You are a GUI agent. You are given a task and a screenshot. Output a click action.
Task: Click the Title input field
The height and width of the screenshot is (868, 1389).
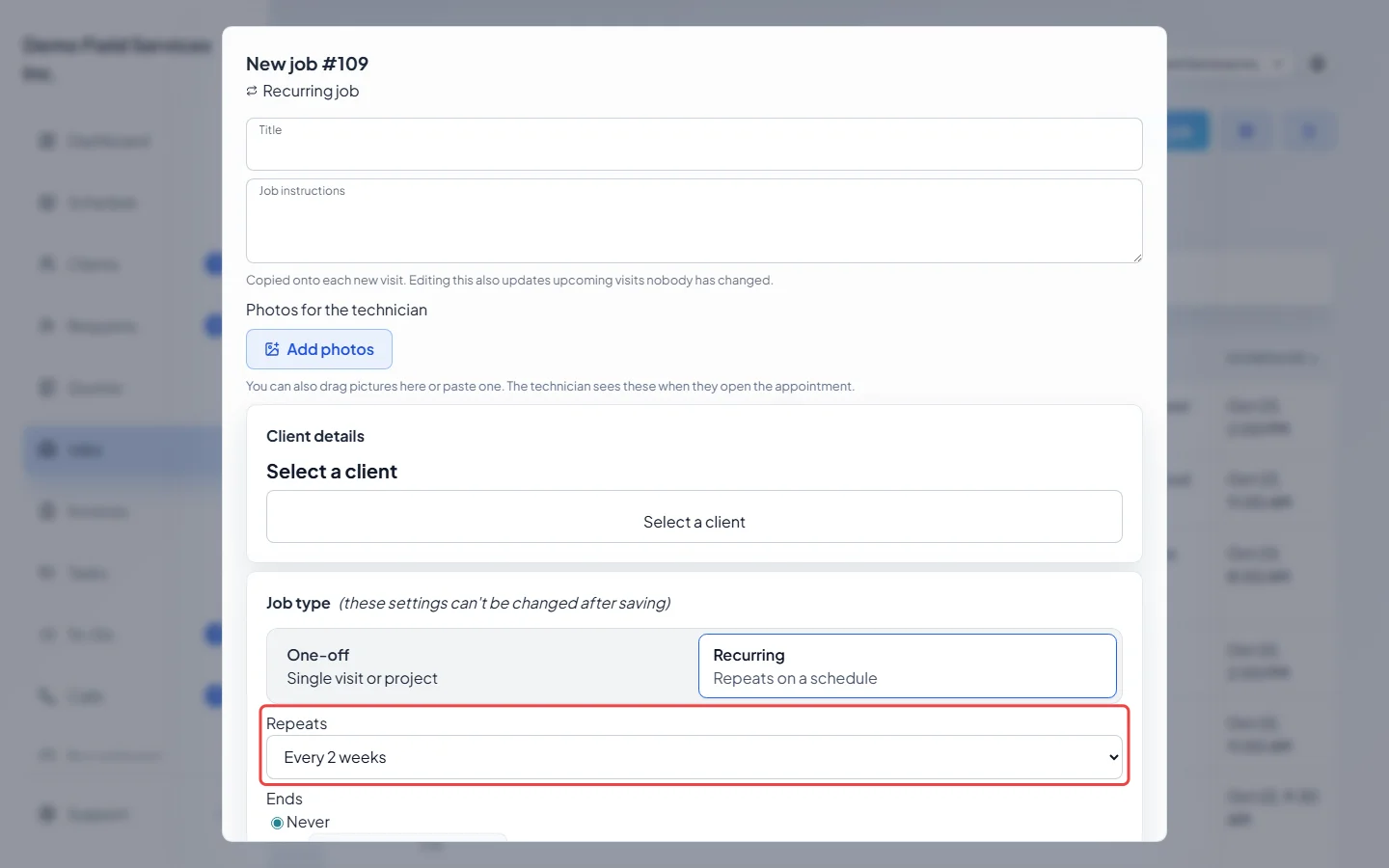[694, 145]
